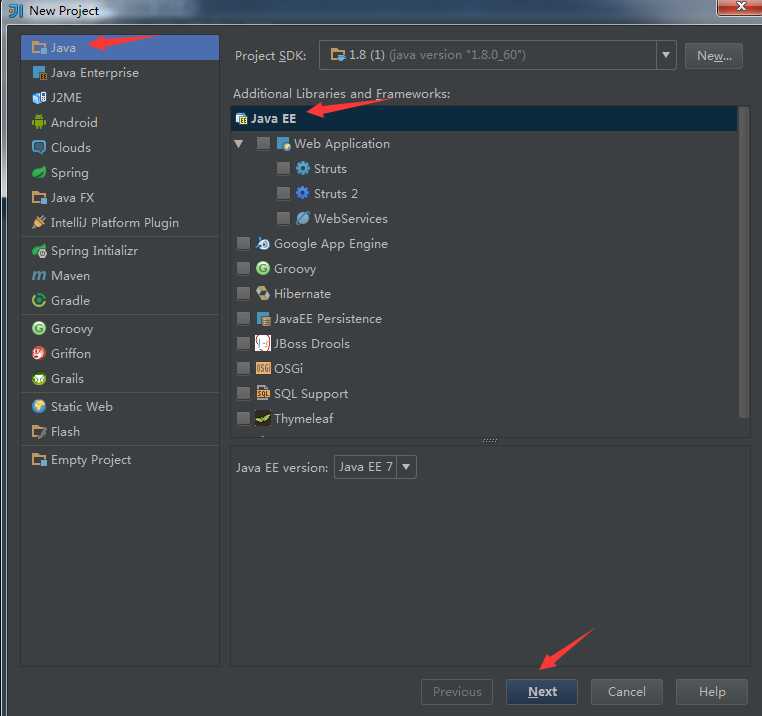Select the Java project type icon
Viewport: 762px width, 716px height.
point(39,48)
